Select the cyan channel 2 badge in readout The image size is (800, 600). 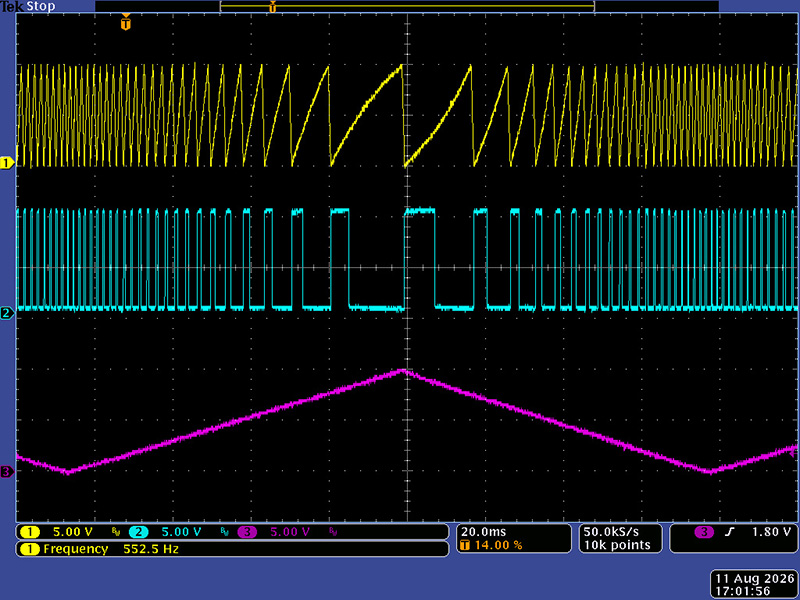[138, 532]
